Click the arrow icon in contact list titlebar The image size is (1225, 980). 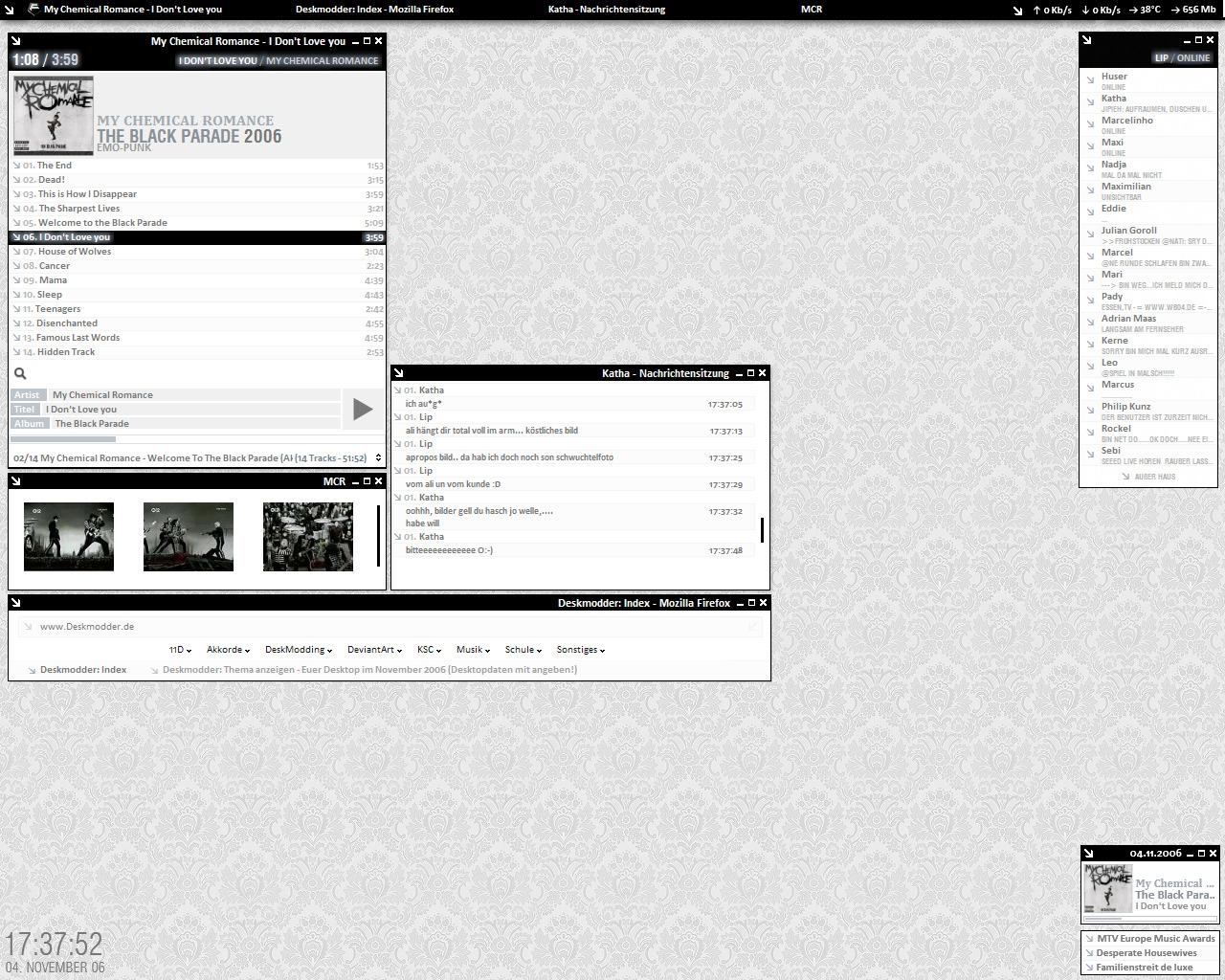click(1087, 40)
